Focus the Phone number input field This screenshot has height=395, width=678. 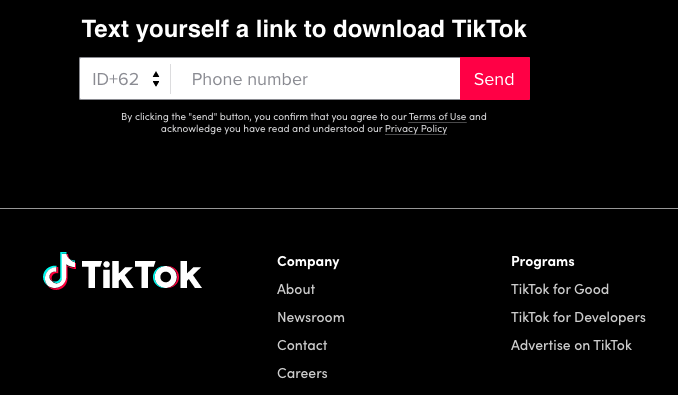316,79
